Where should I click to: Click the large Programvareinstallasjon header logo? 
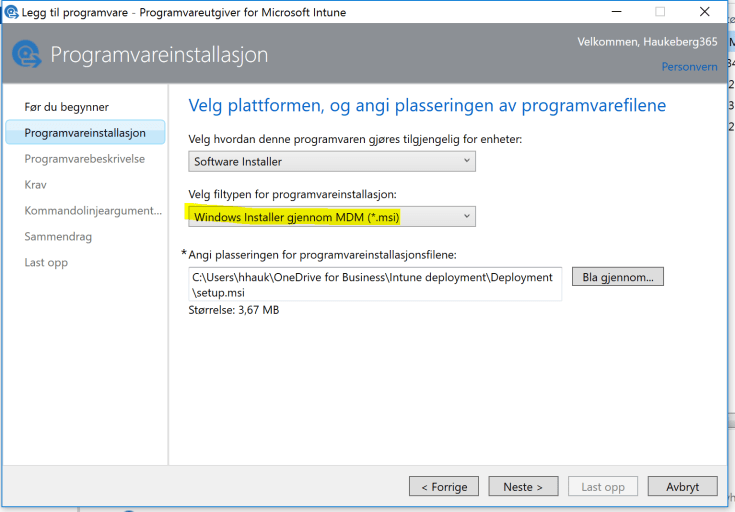coord(27,54)
